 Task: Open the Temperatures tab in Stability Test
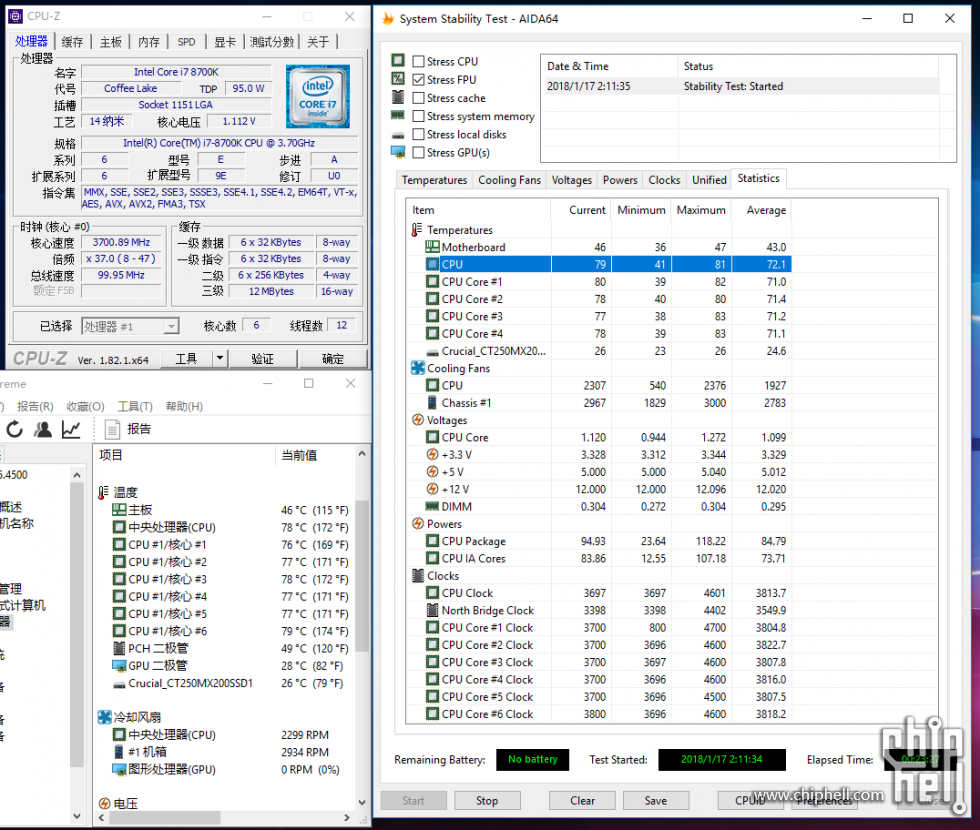point(434,180)
